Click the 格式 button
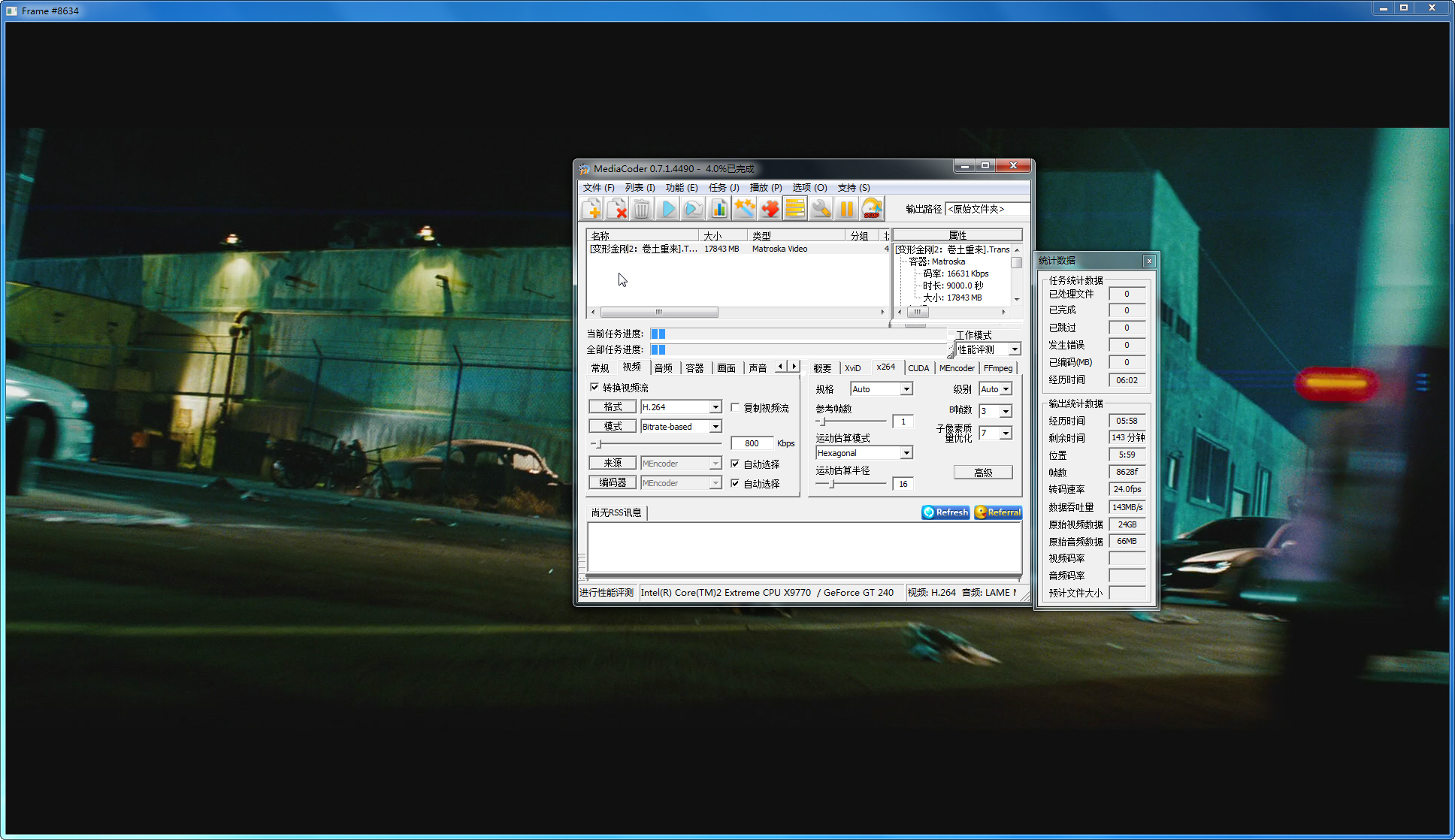 (613, 406)
